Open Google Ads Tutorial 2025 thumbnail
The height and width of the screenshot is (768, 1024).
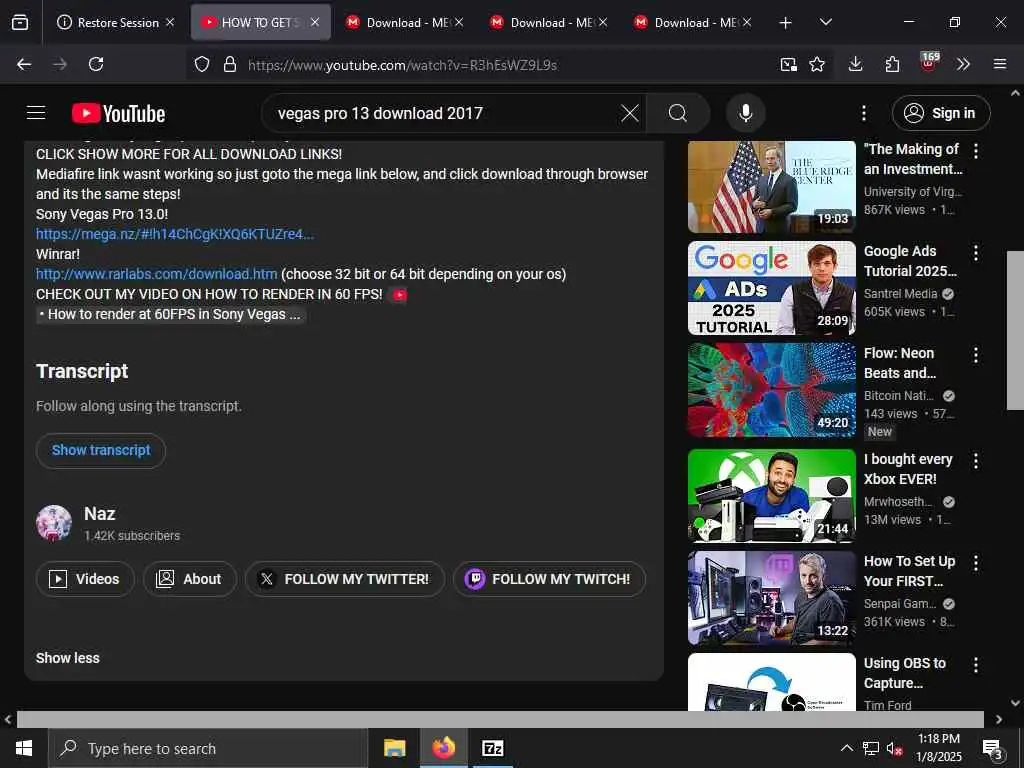click(772, 288)
